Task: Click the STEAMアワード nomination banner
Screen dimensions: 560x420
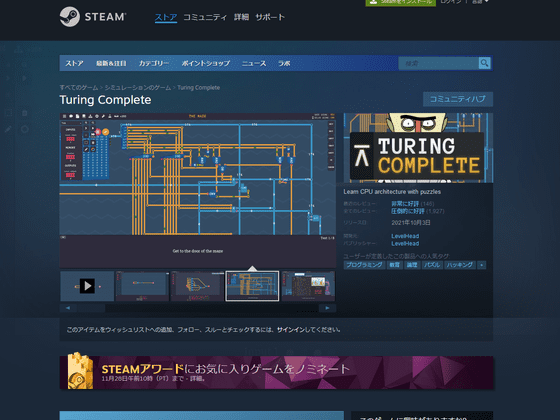Action: pyautogui.click(x=276, y=372)
